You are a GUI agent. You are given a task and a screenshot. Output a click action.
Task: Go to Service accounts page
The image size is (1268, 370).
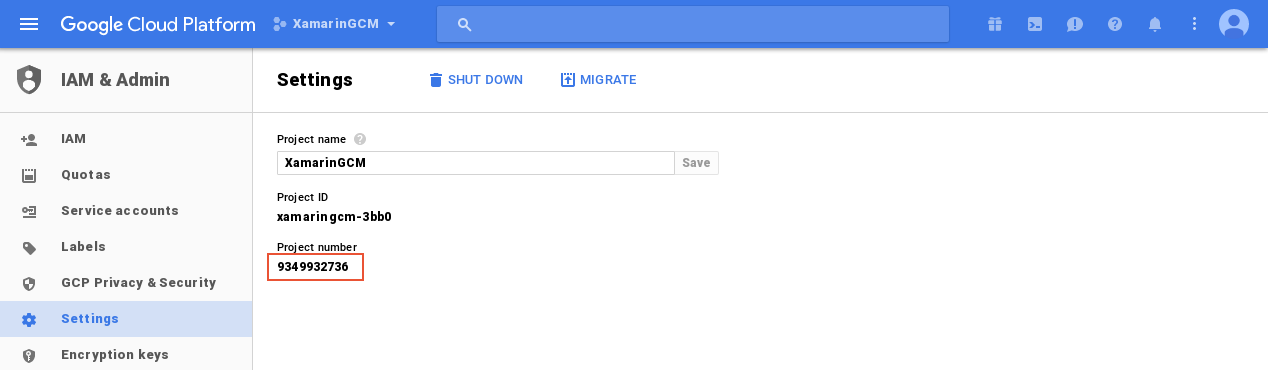point(126,211)
